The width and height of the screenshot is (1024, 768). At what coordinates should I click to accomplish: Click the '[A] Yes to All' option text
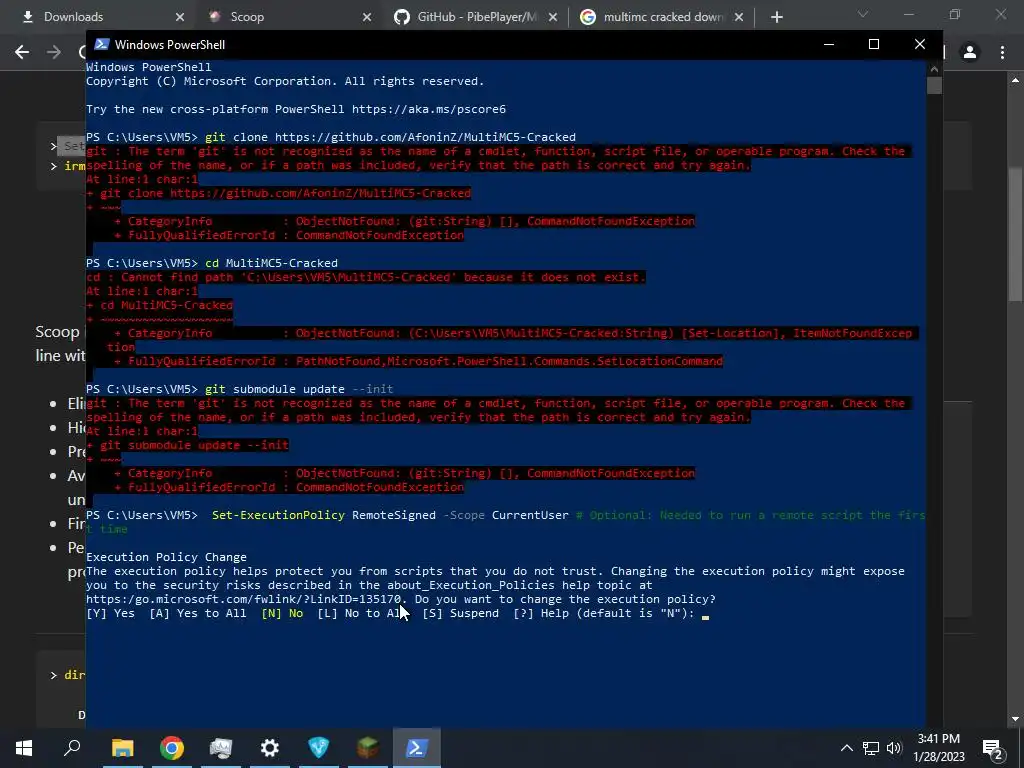[198, 613]
